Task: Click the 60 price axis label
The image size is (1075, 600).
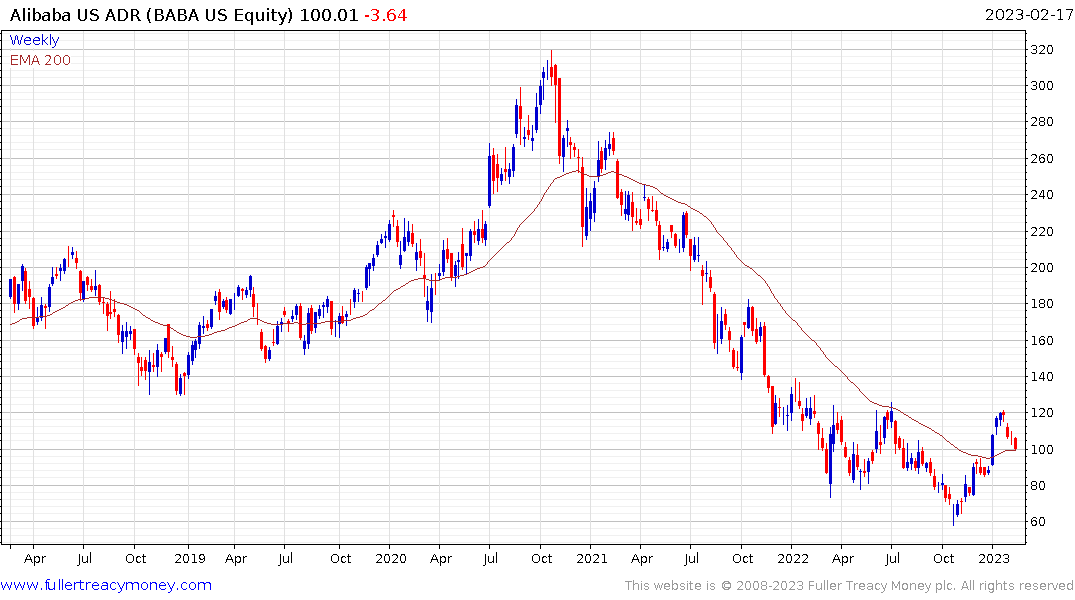Action: (1038, 522)
